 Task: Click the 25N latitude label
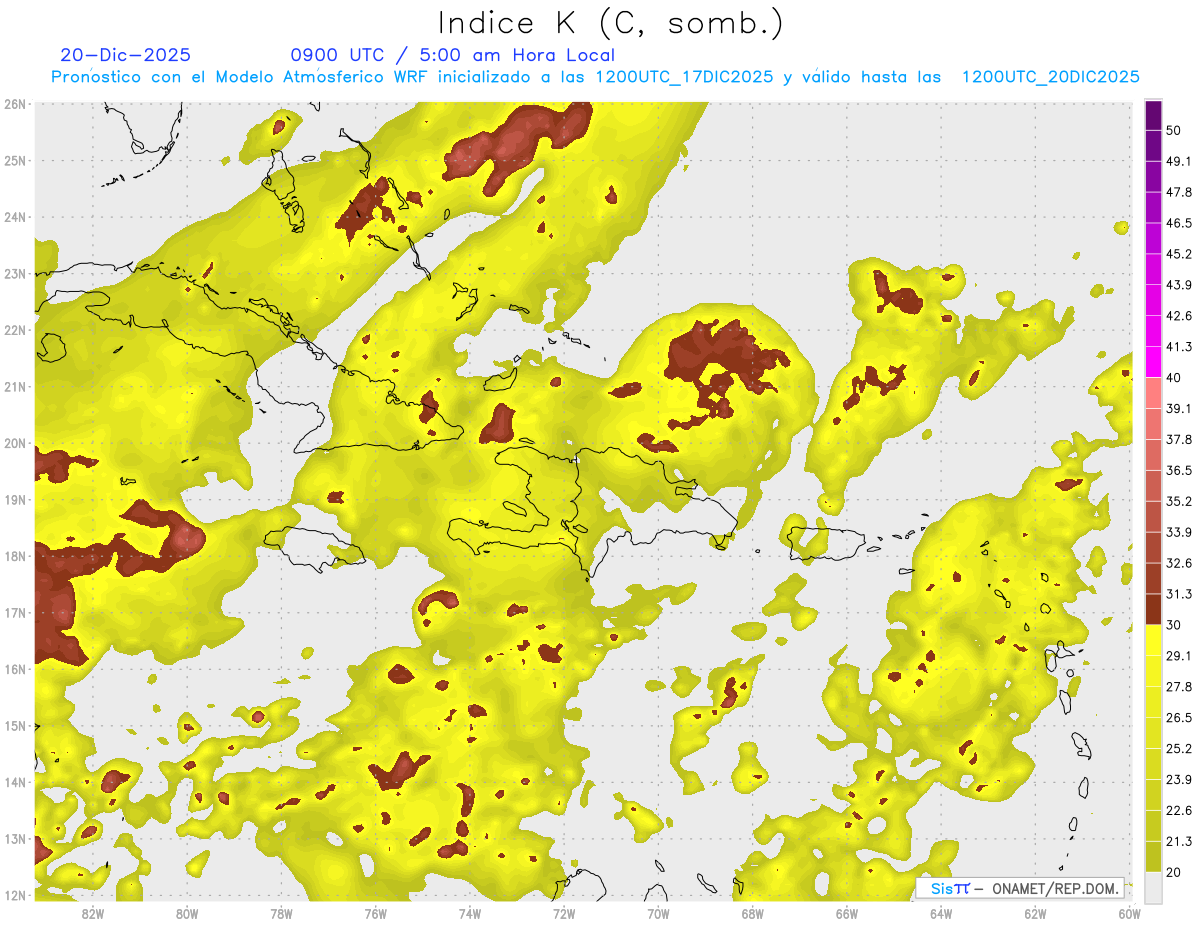(15, 160)
